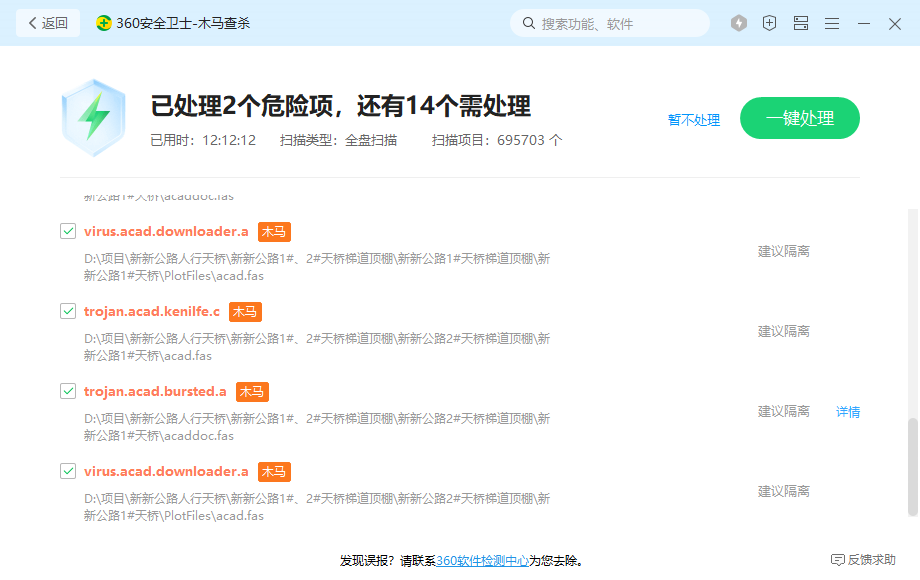Click the file path of trojan.acad.kenilfe.c
The image size is (920, 580).
(x=317, y=347)
